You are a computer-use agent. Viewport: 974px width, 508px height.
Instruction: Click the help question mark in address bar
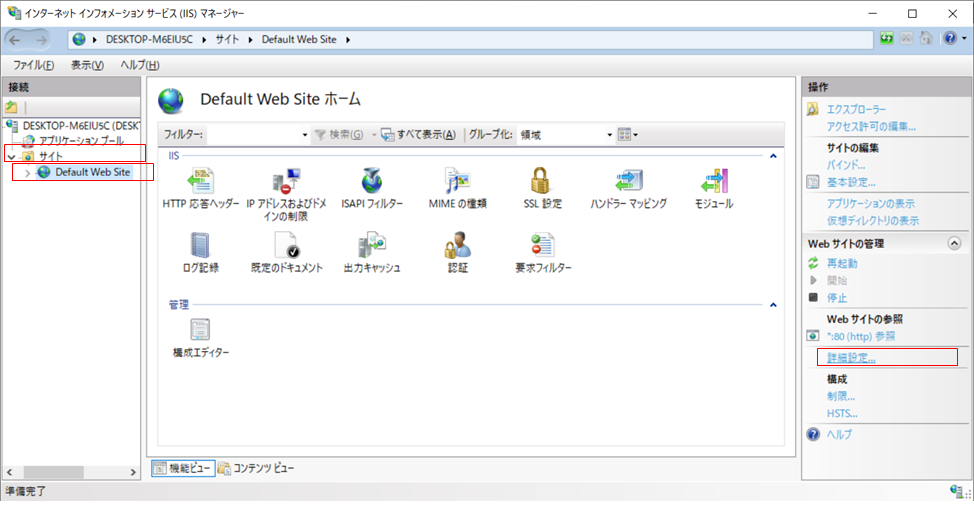950,39
